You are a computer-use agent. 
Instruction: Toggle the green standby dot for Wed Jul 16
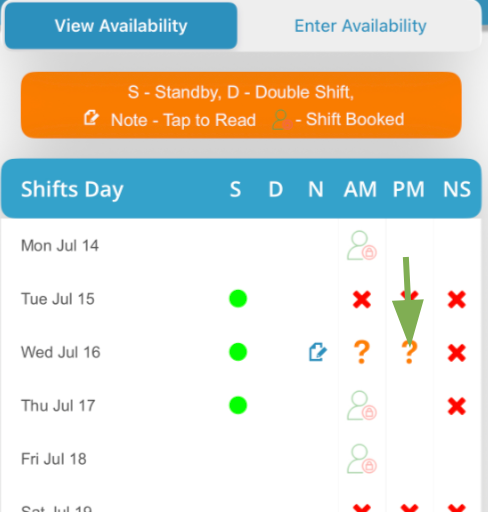pyautogui.click(x=238, y=352)
